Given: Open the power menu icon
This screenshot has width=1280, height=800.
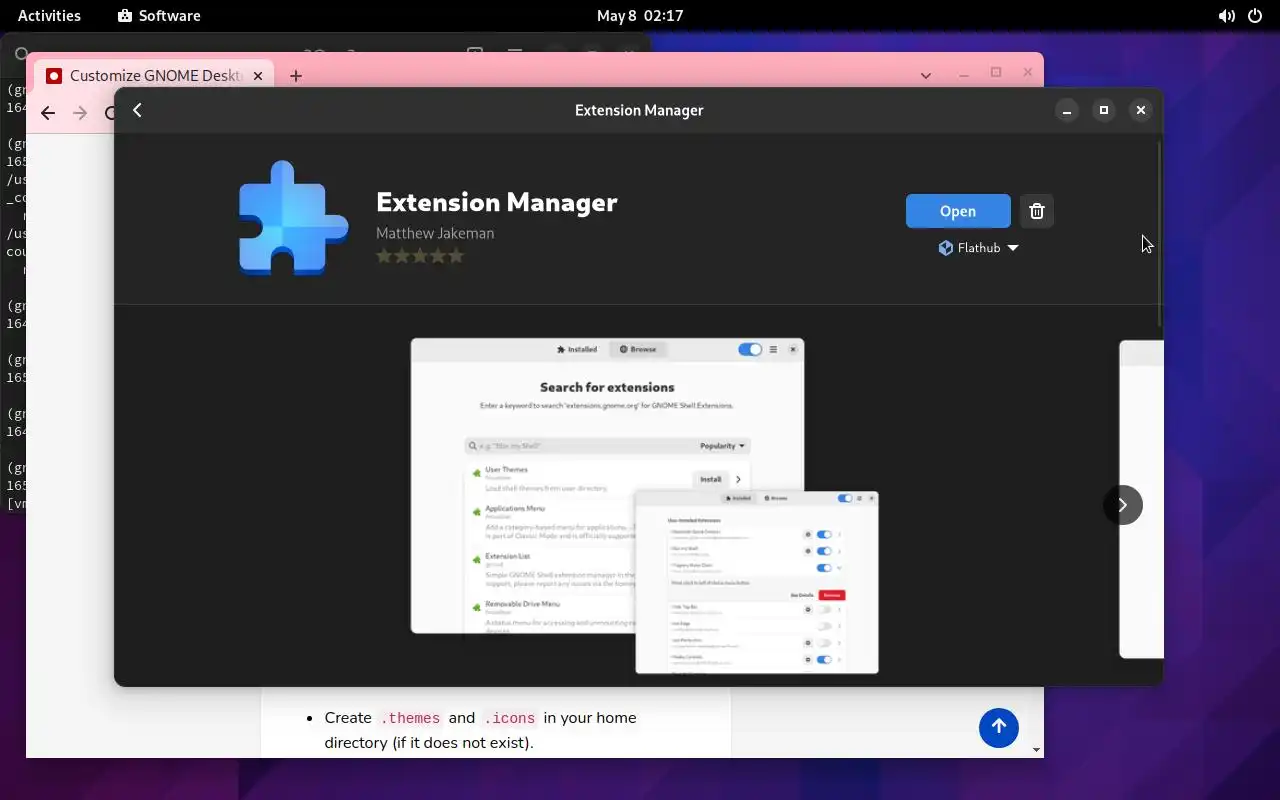Looking at the screenshot, I should click(x=1255, y=16).
